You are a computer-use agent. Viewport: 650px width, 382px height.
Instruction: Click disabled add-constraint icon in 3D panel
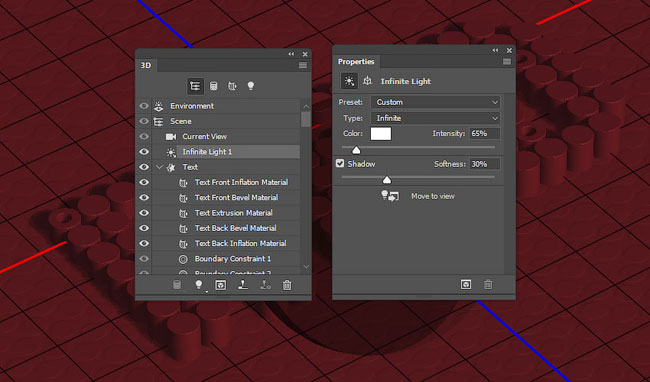click(265, 285)
